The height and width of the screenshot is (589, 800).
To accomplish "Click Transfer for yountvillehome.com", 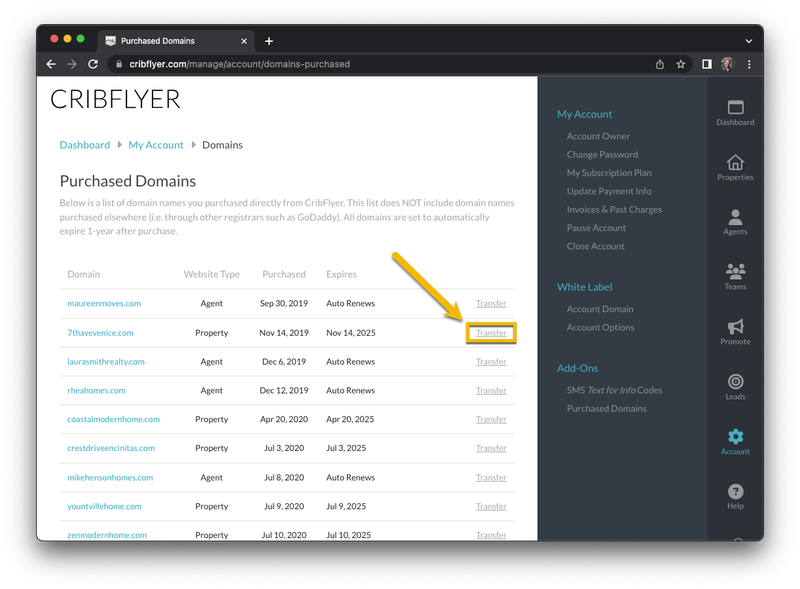I will (491, 506).
